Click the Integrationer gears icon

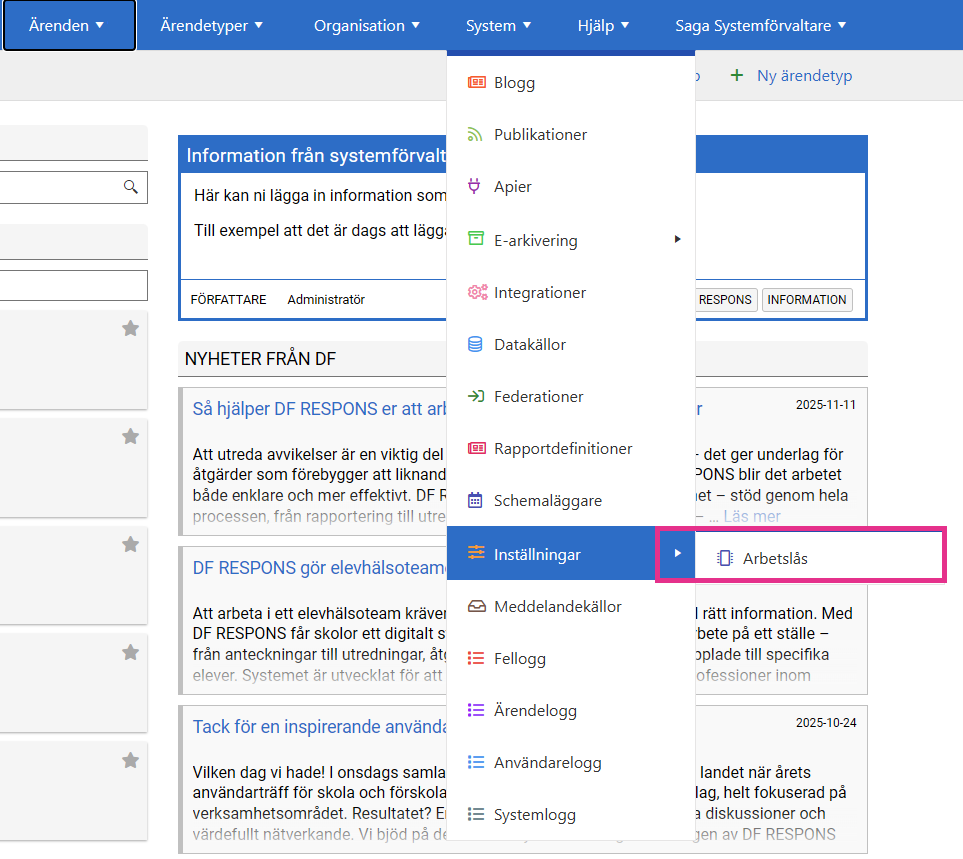point(477,293)
